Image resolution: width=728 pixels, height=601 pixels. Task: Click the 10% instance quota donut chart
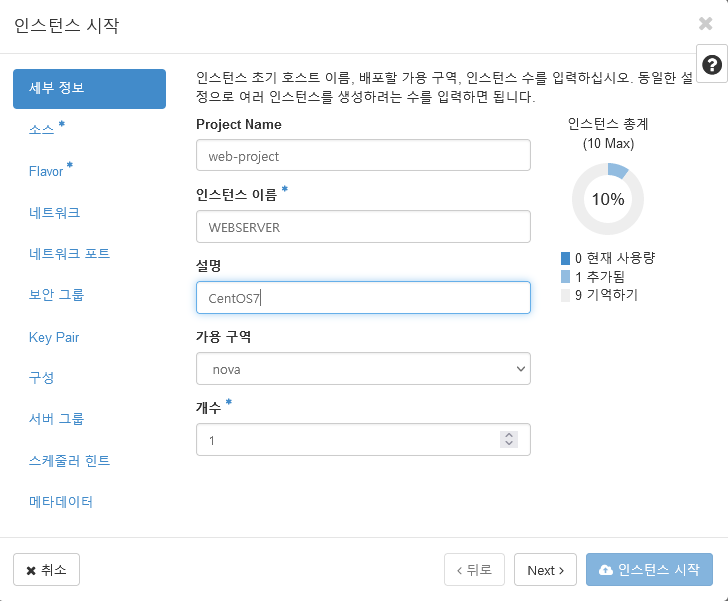(x=608, y=199)
